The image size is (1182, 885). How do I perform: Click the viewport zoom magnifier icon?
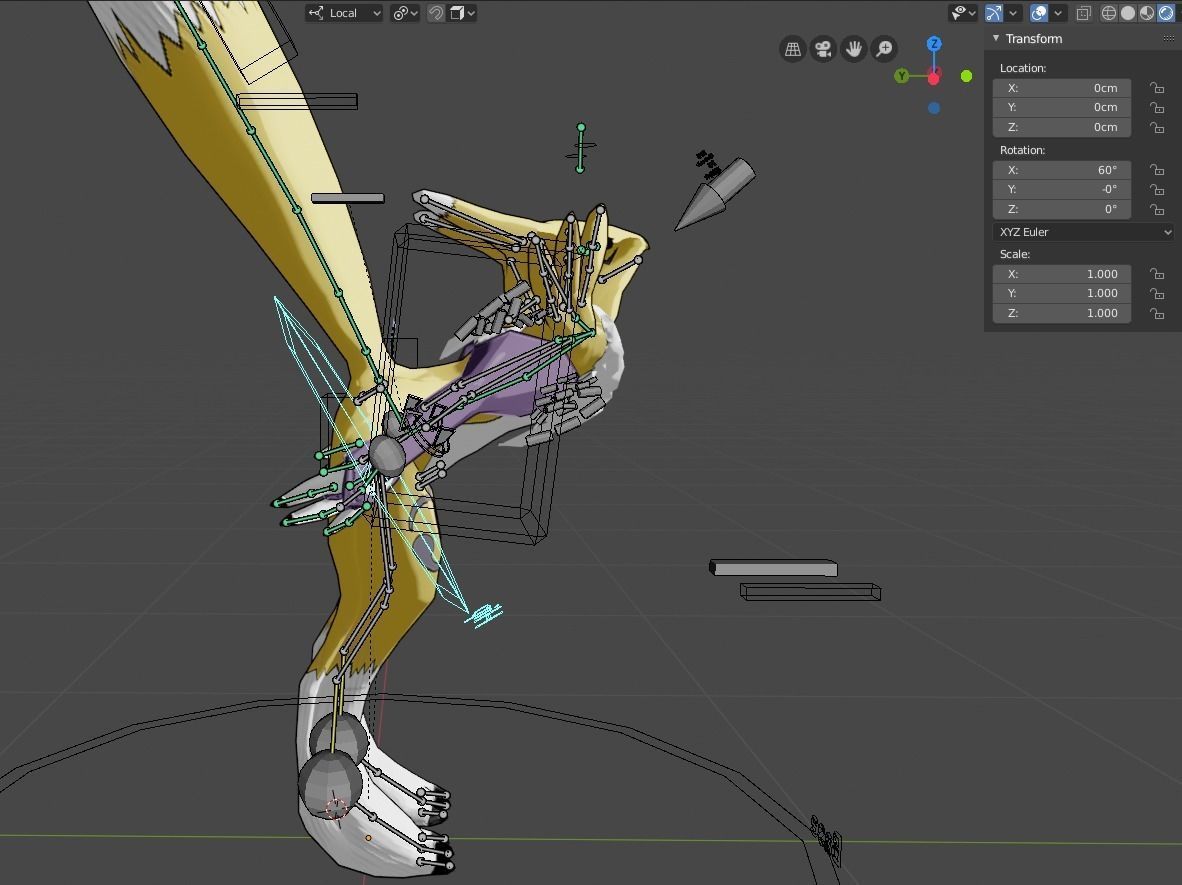tap(884, 48)
